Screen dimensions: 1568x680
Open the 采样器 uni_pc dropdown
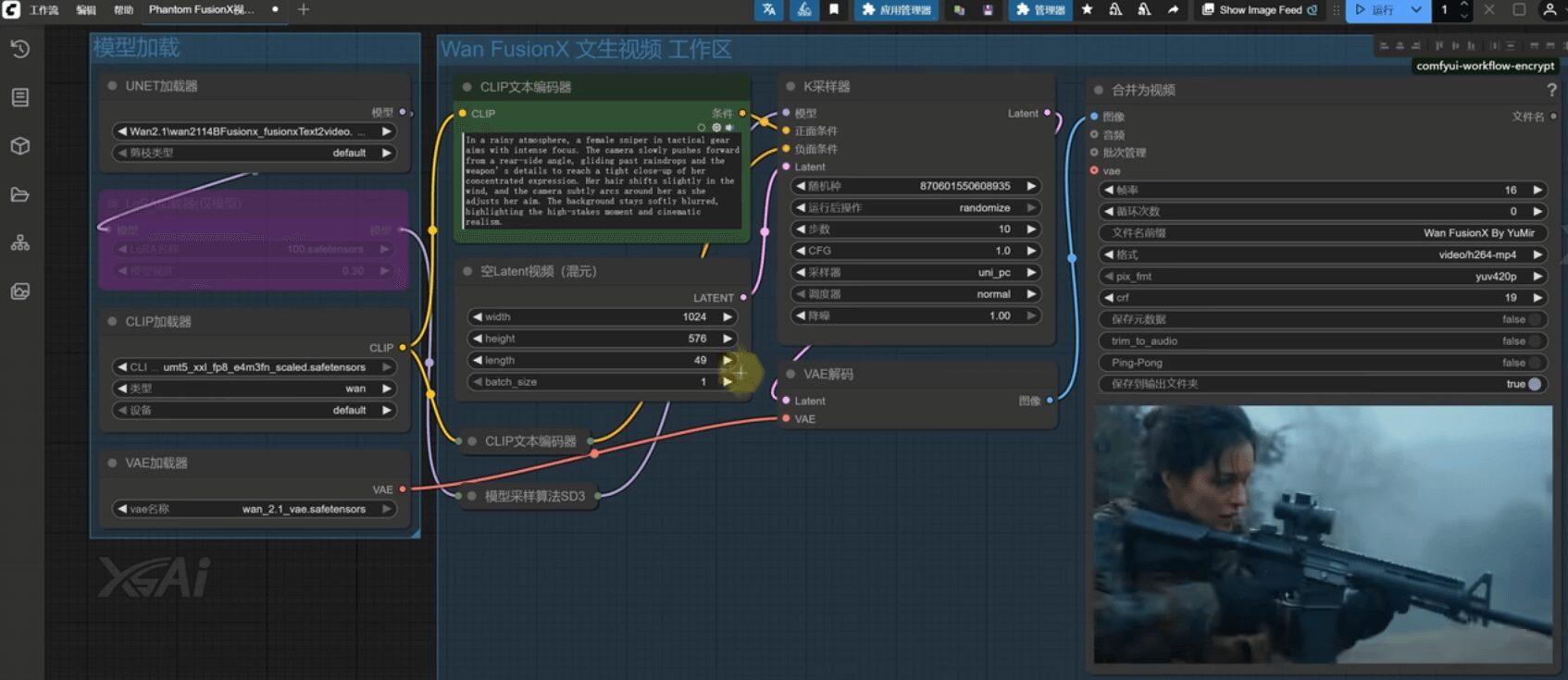pyautogui.click(x=915, y=272)
